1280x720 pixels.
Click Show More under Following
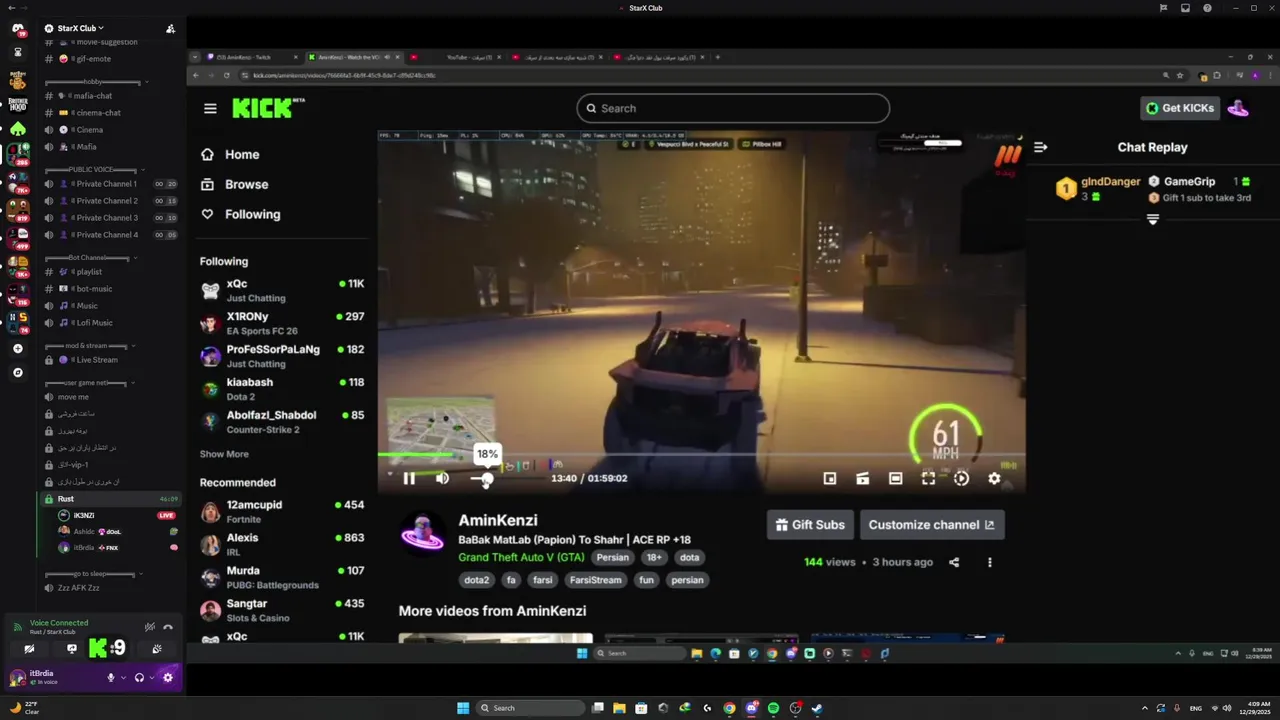coord(224,454)
